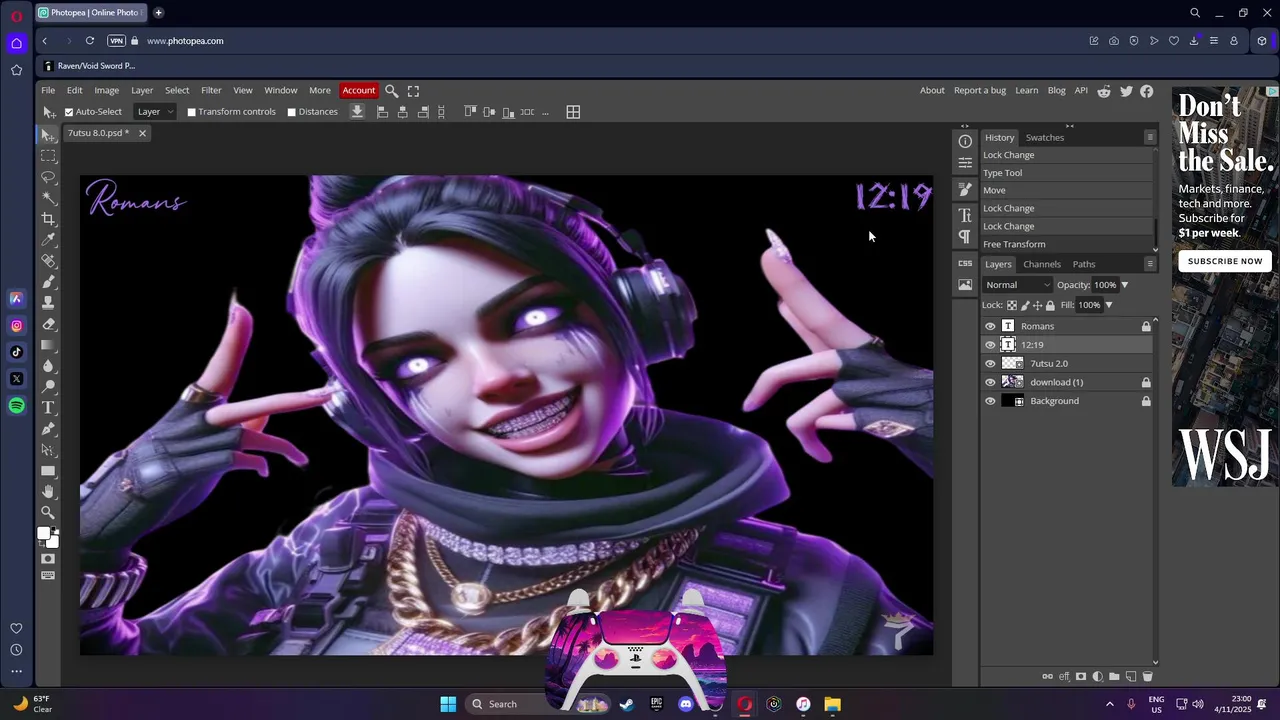Select the Spot Healing Brush tool

pos(48,261)
